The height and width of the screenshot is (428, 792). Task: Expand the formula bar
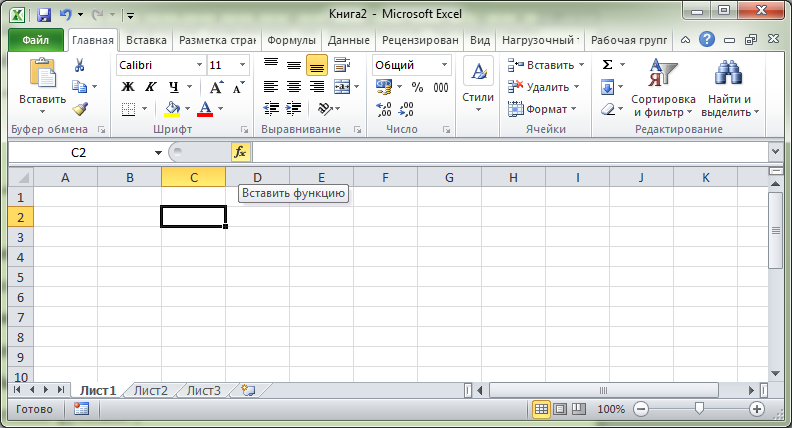point(775,151)
